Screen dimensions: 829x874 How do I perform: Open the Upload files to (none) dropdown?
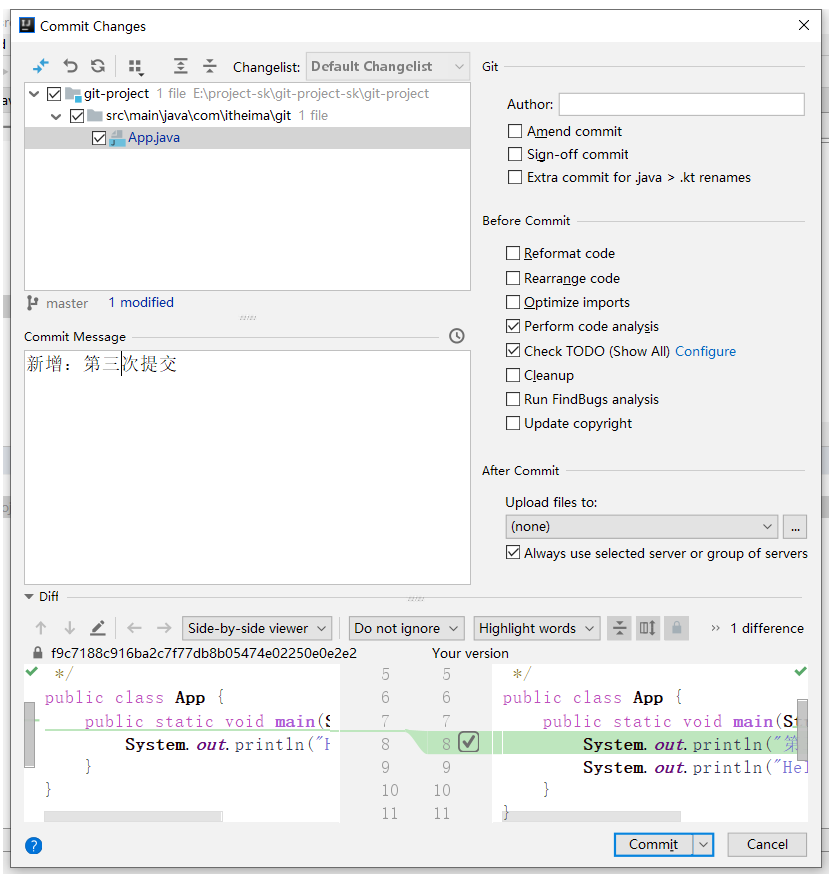pos(642,527)
